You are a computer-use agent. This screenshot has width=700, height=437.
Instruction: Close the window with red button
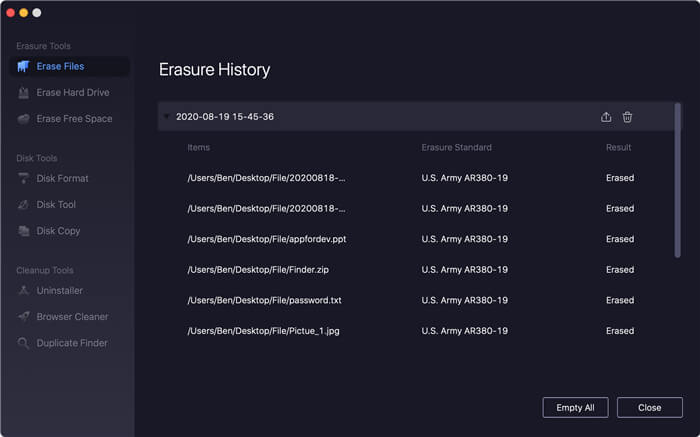pyautogui.click(x=11, y=12)
